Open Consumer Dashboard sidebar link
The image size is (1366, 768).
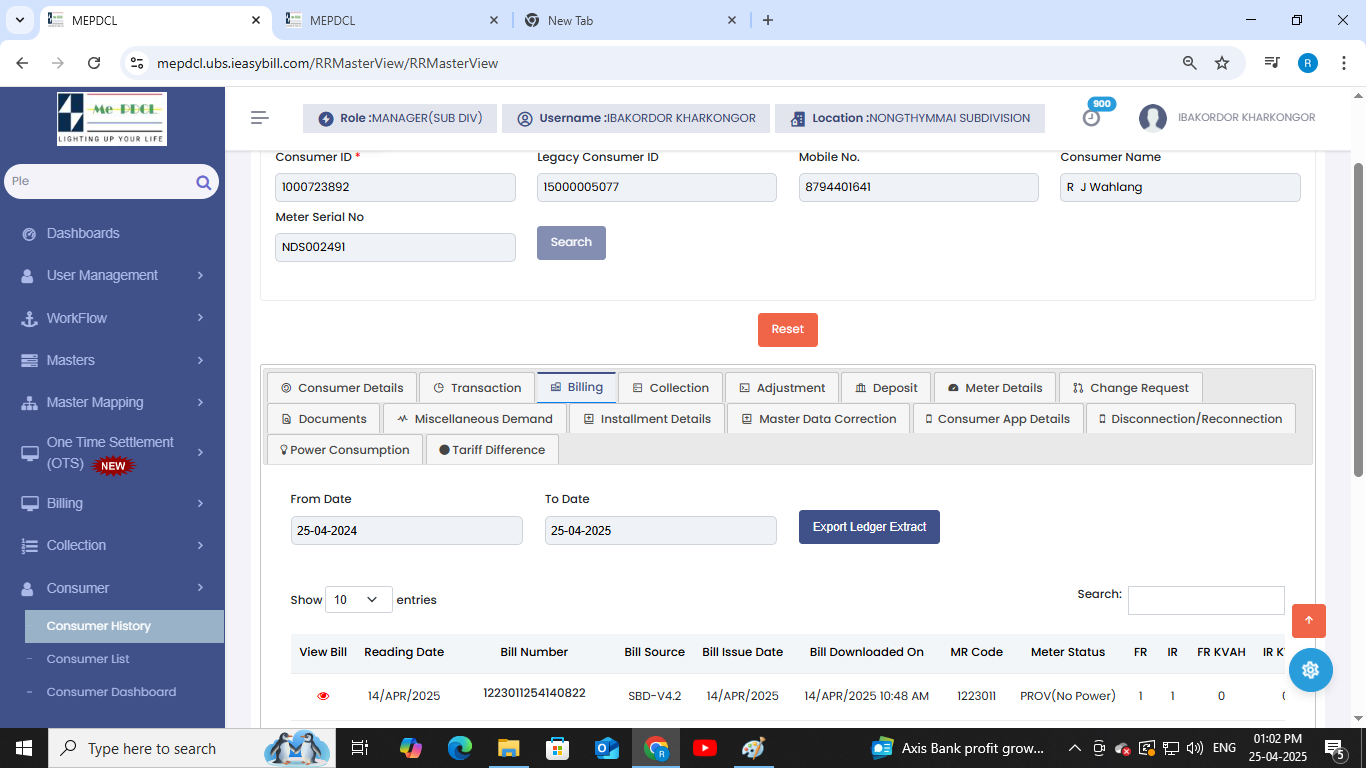pos(111,692)
